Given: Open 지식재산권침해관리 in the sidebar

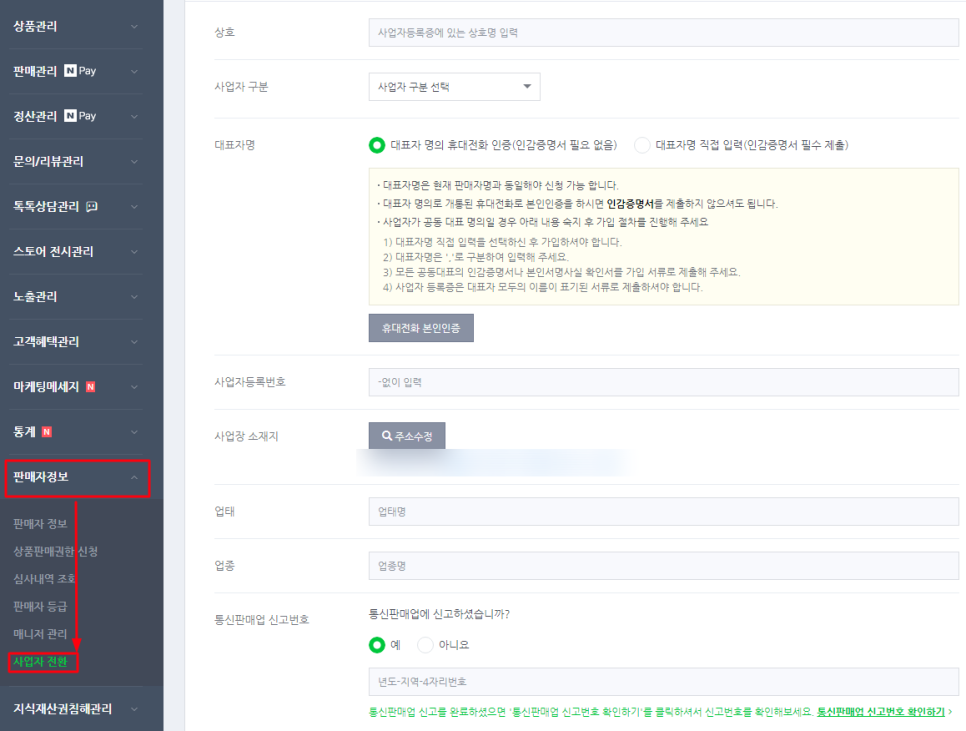Looking at the screenshot, I should [x=62, y=709].
